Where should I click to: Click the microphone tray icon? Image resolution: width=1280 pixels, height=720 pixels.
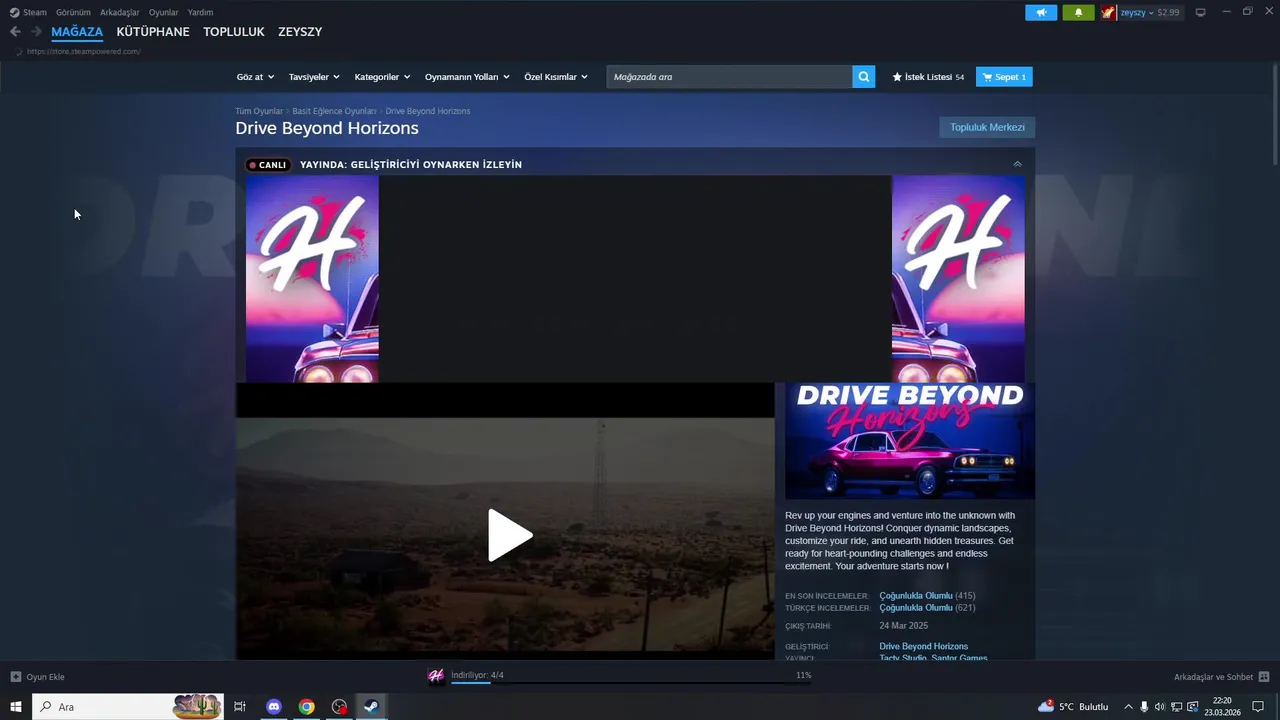[x=1144, y=707]
